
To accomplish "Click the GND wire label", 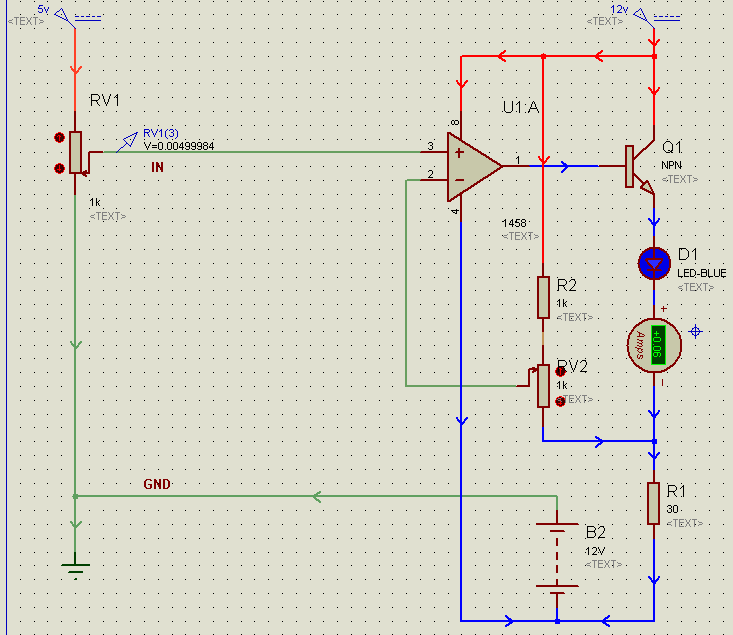I will click(x=157, y=484).
